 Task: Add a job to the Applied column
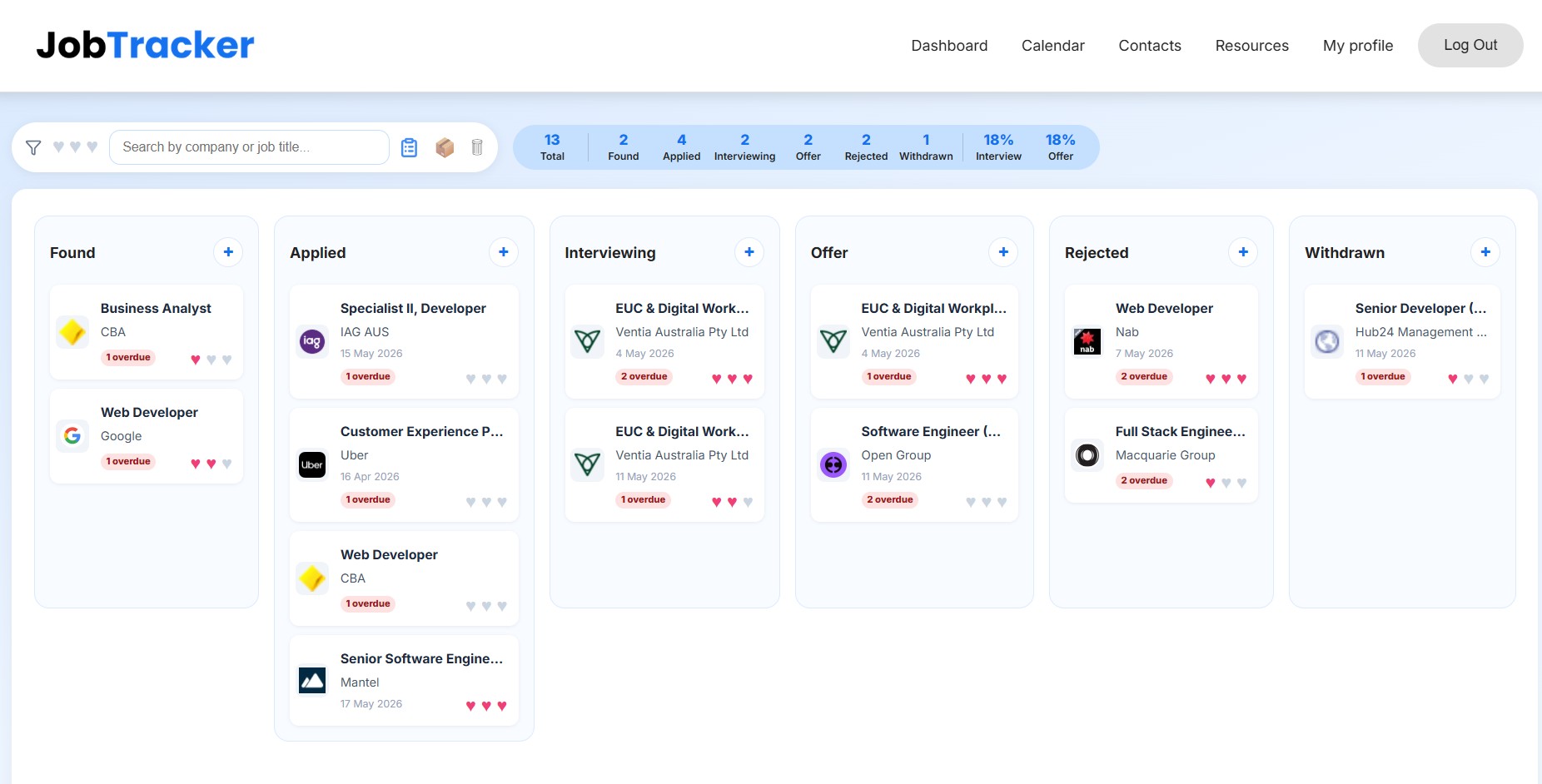click(x=504, y=252)
